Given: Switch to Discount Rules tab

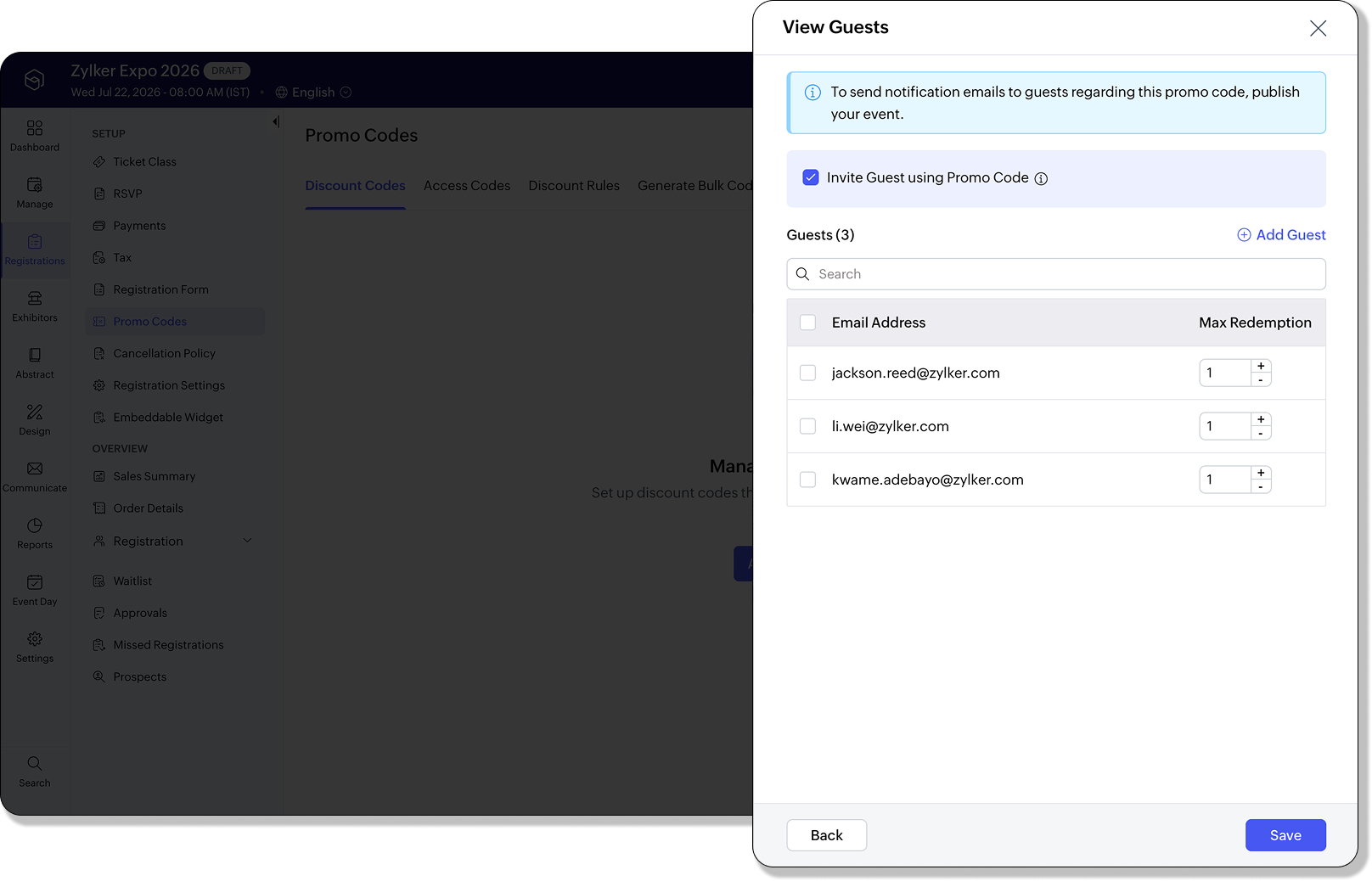Looking at the screenshot, I should (574, 186).
